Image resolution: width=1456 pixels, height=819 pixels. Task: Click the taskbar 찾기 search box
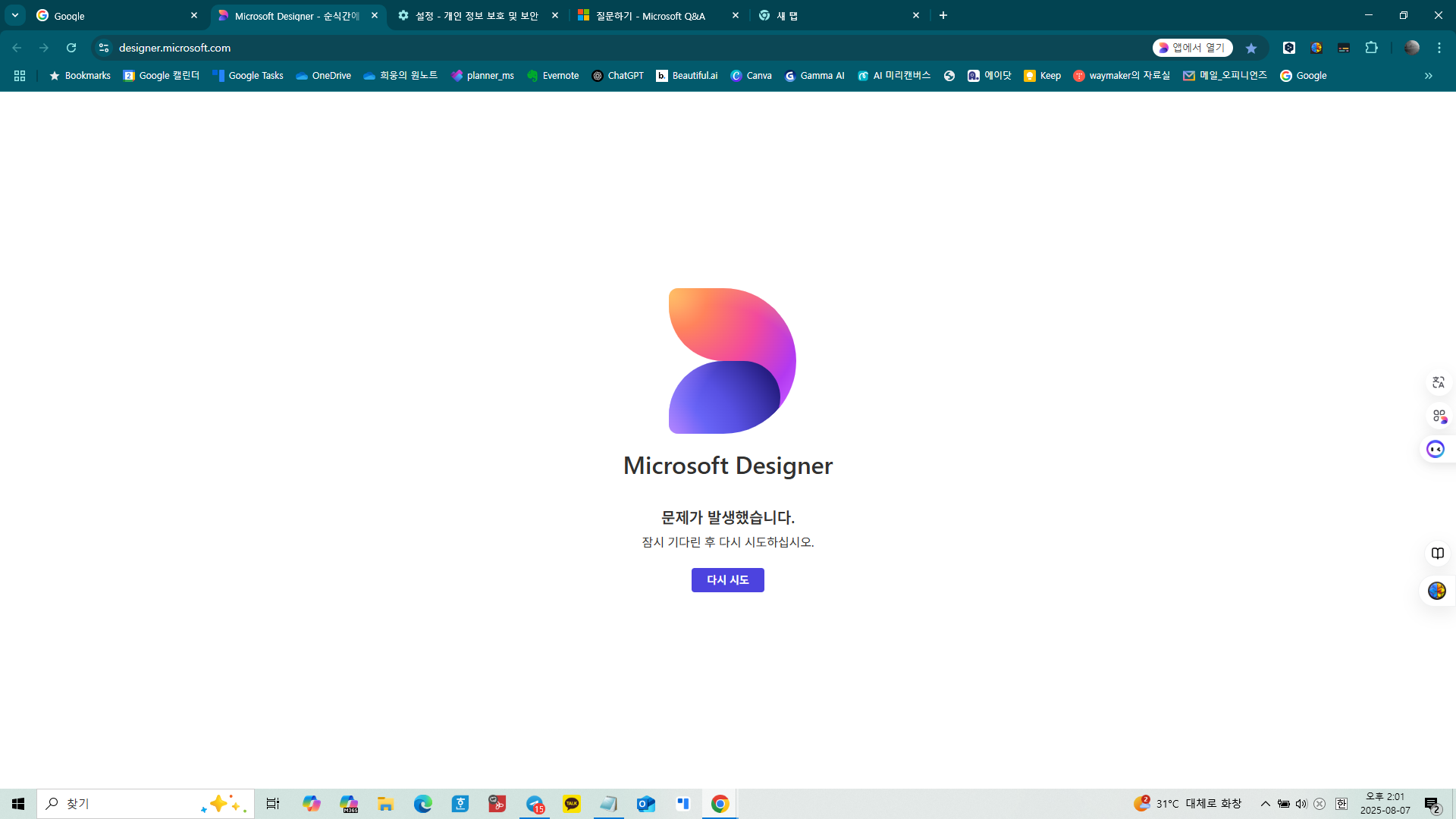tap(146, 804)
